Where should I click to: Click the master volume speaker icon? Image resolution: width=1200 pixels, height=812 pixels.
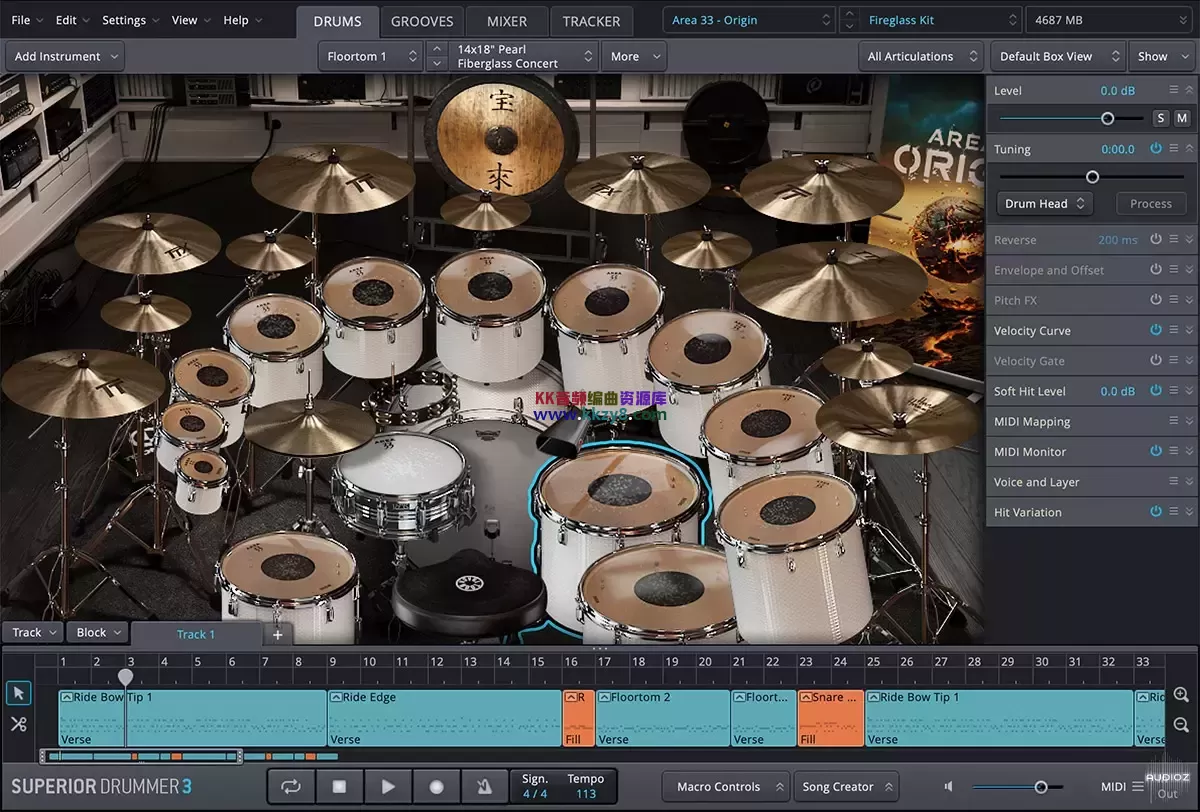pyautogui.click(x=949, y=787)
